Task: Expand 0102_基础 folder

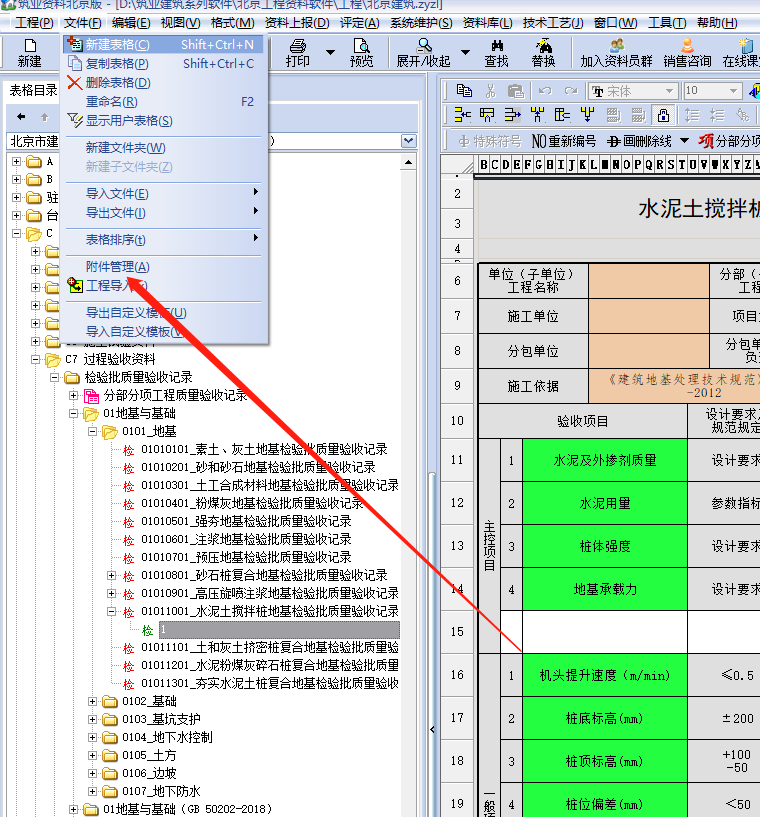Action: [92, 701]
